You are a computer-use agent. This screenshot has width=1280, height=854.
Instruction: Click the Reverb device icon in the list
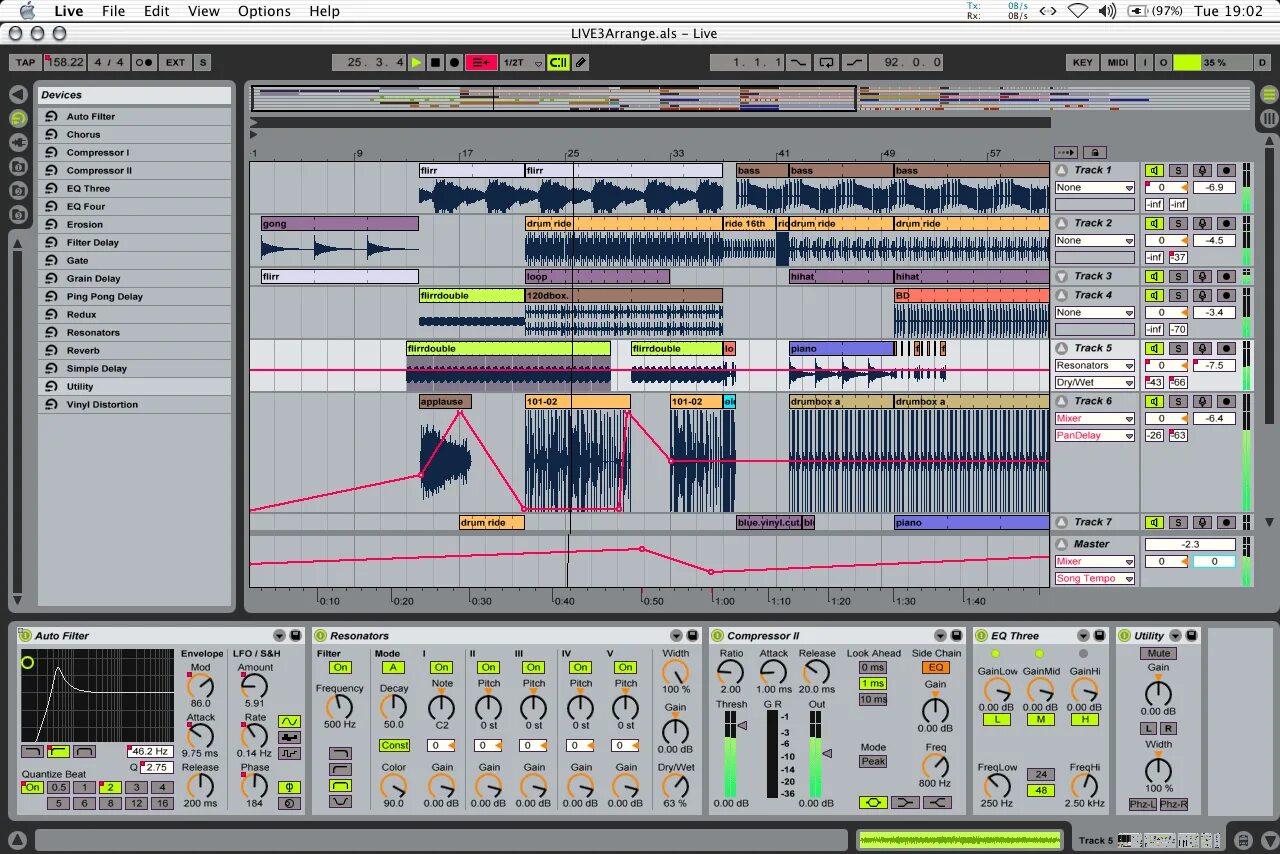[51, 351]
